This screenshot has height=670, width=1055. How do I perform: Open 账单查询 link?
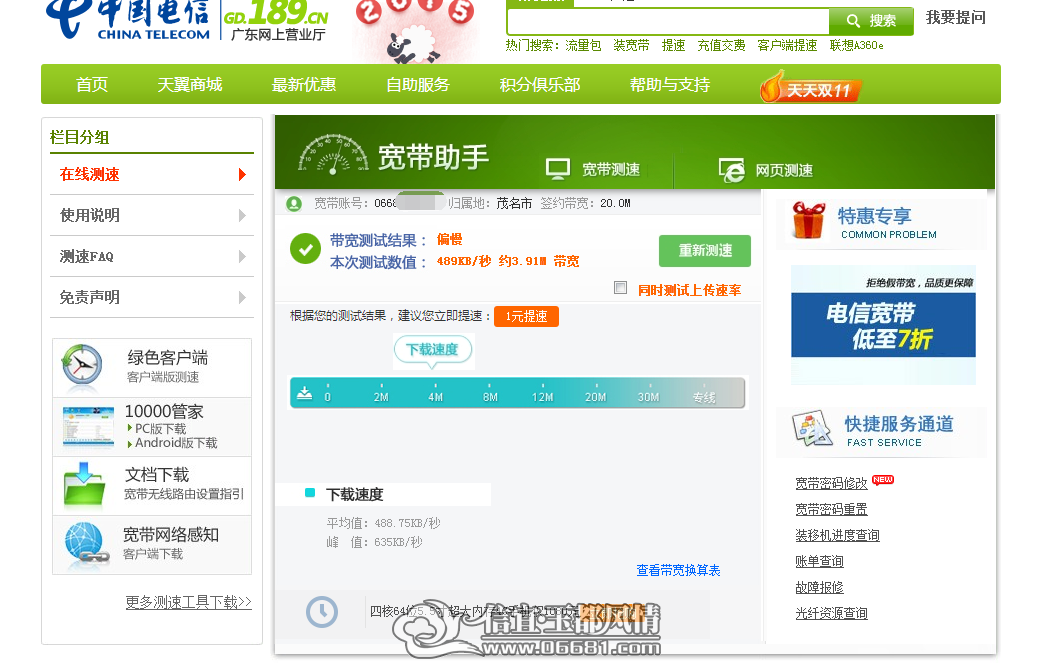(820, 562)
